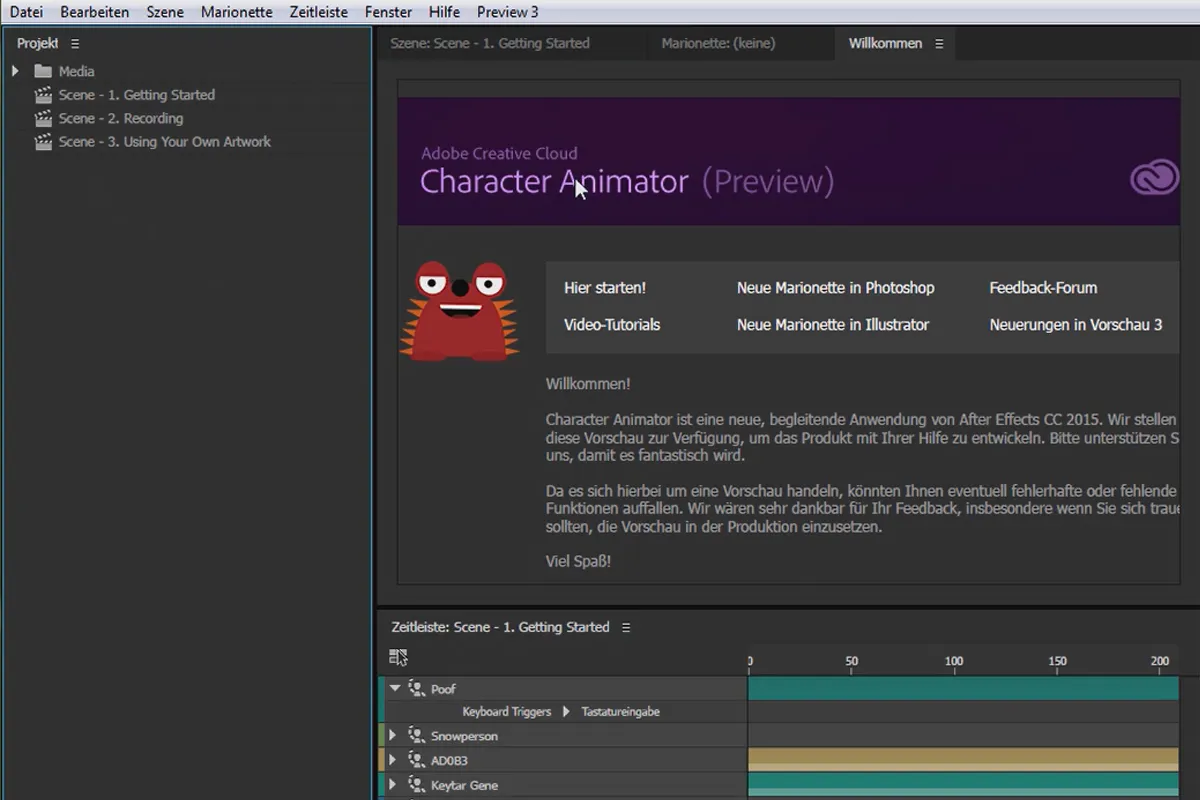Click Neue Marionette in Photoshop link
1200x800 pixels.
835,288
